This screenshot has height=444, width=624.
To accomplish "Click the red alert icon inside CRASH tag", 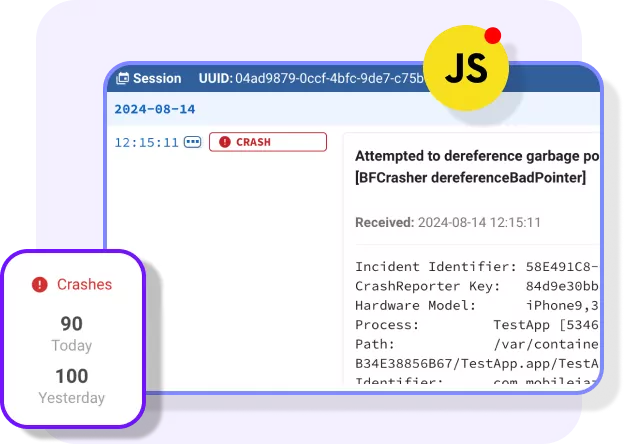I will point(225,142).
